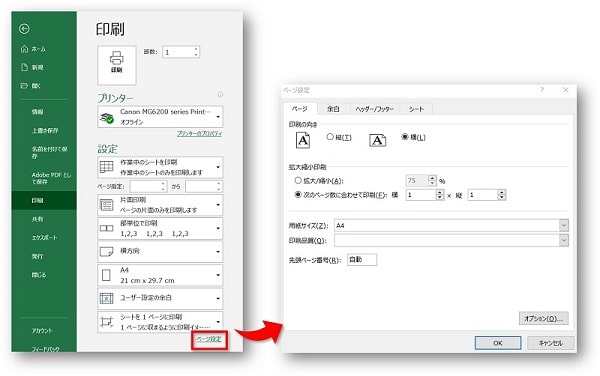Click the 先頭ページ番号(R) field

tap(362, 259)
